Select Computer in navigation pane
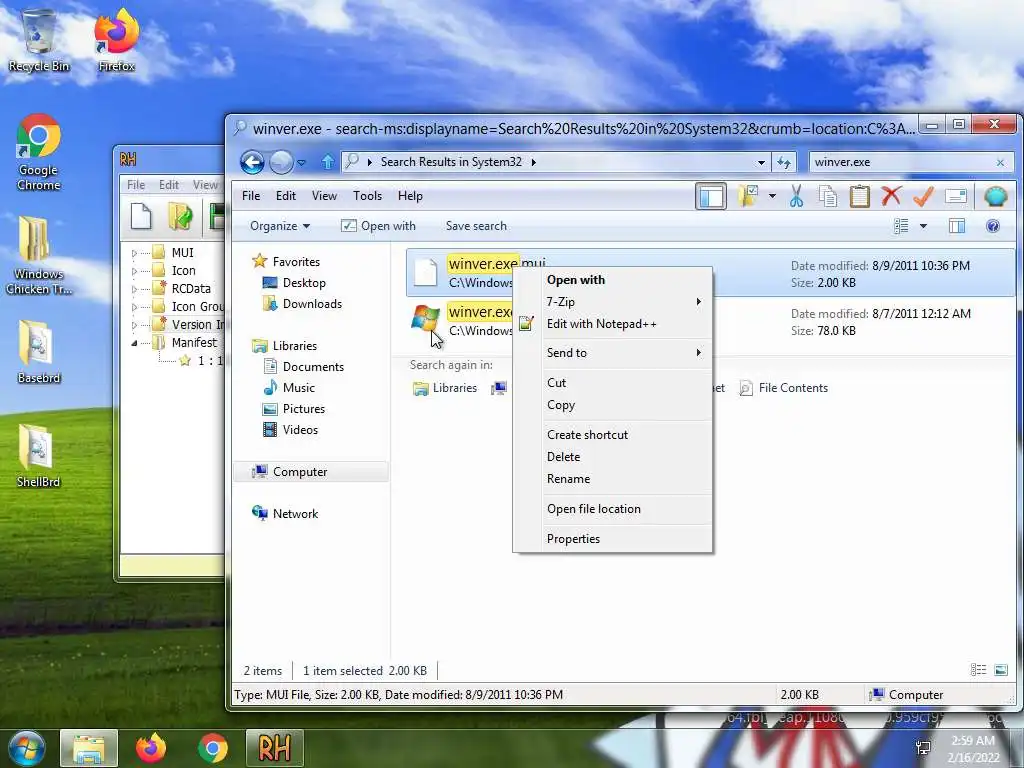Image resolution: width=1024 pixels, height=768 pixels. click(311, 472)
